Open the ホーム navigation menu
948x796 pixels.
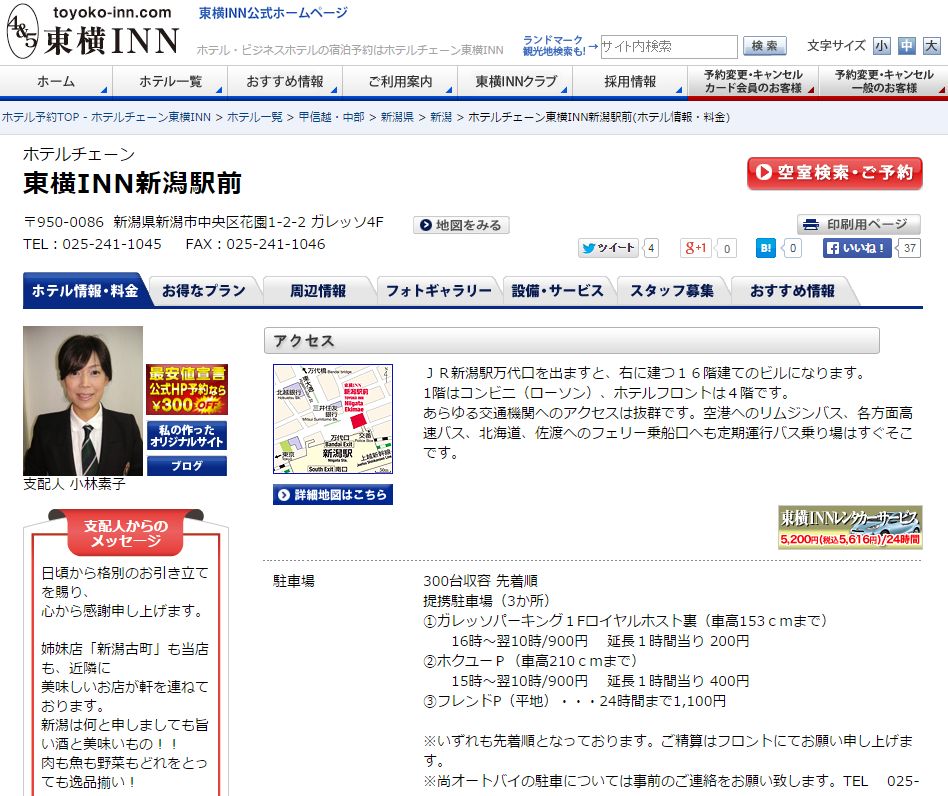coord(56,82)
